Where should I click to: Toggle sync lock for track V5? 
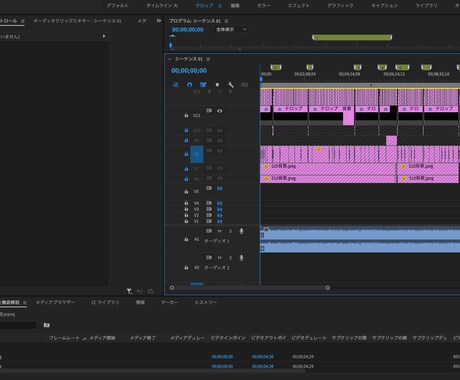(209, 188)
